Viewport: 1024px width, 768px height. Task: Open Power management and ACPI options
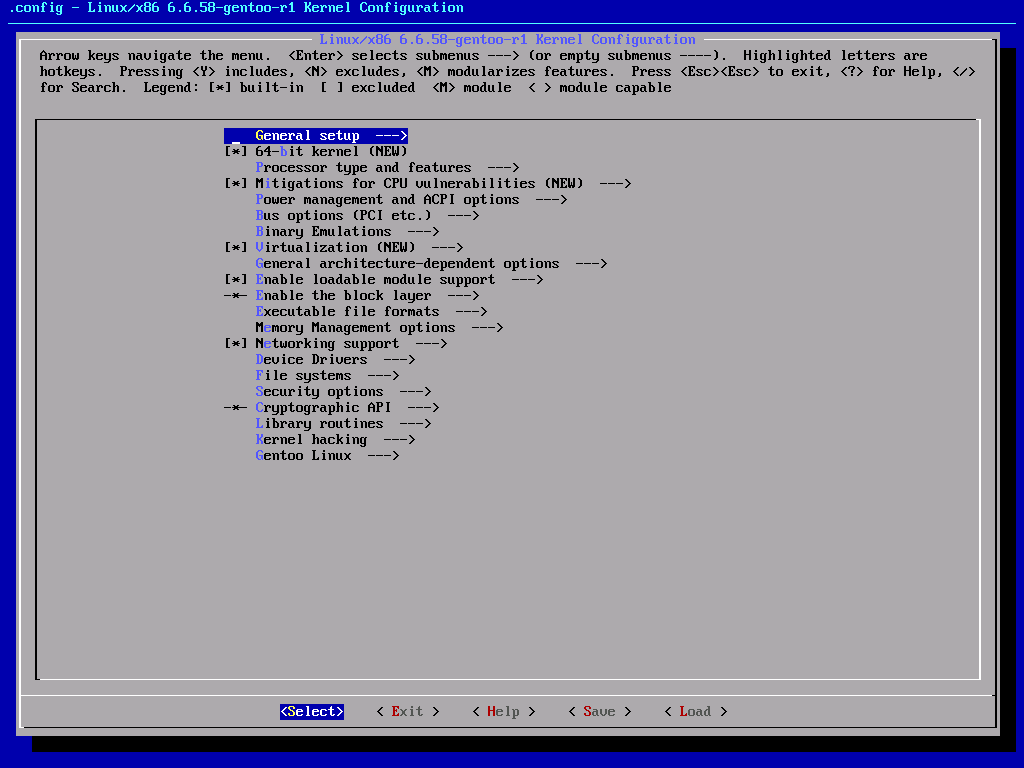coord(411,200)
